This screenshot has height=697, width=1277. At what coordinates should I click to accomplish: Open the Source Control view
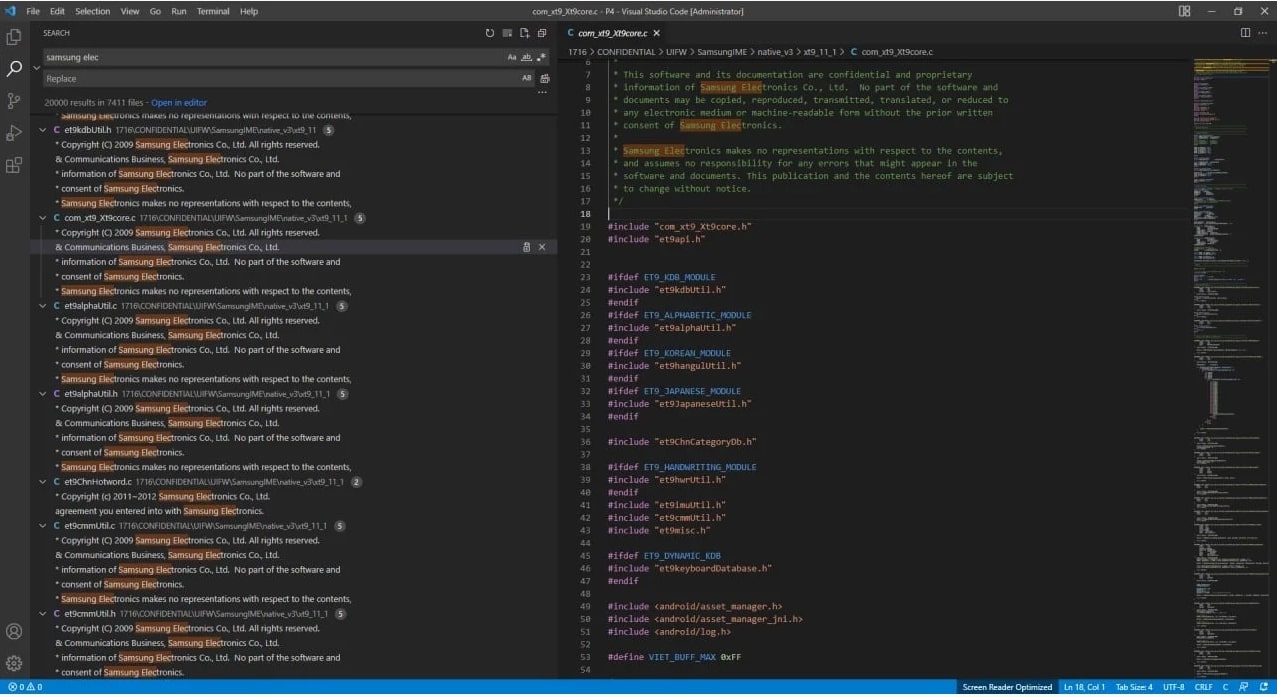[x=14, y=101]
